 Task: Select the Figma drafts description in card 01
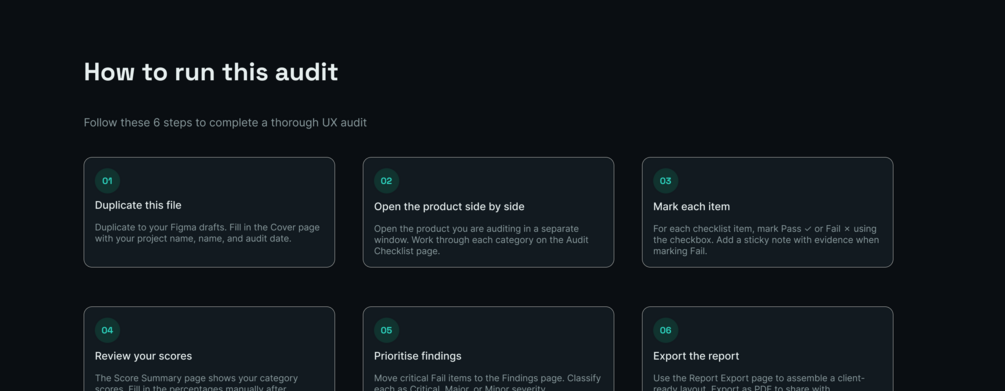point(207,233)
